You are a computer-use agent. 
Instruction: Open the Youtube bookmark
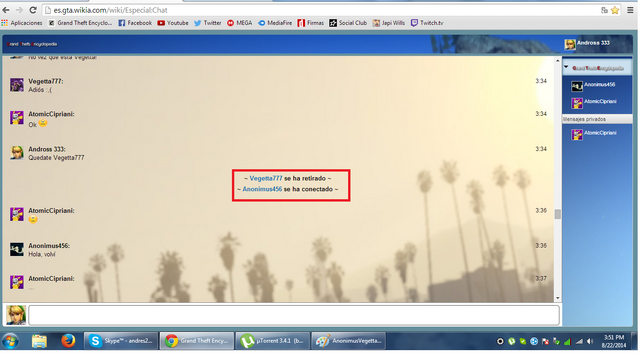[x=173, y=23]
